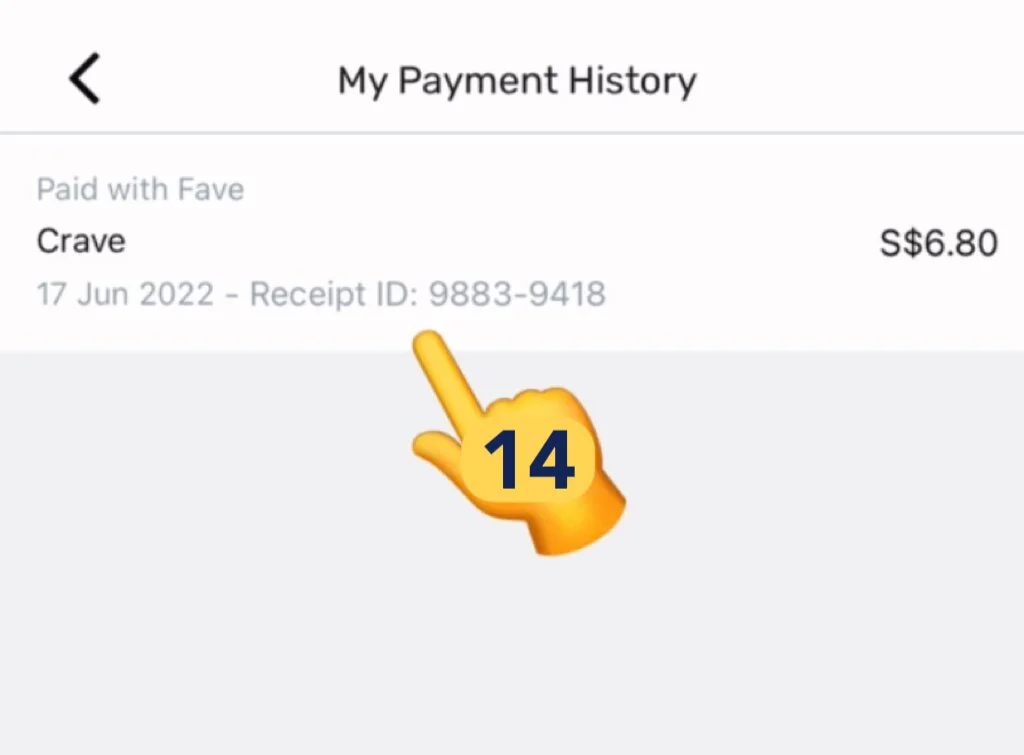Tap the word "History" in the title
1024x755 pixels.
[635, 81]
